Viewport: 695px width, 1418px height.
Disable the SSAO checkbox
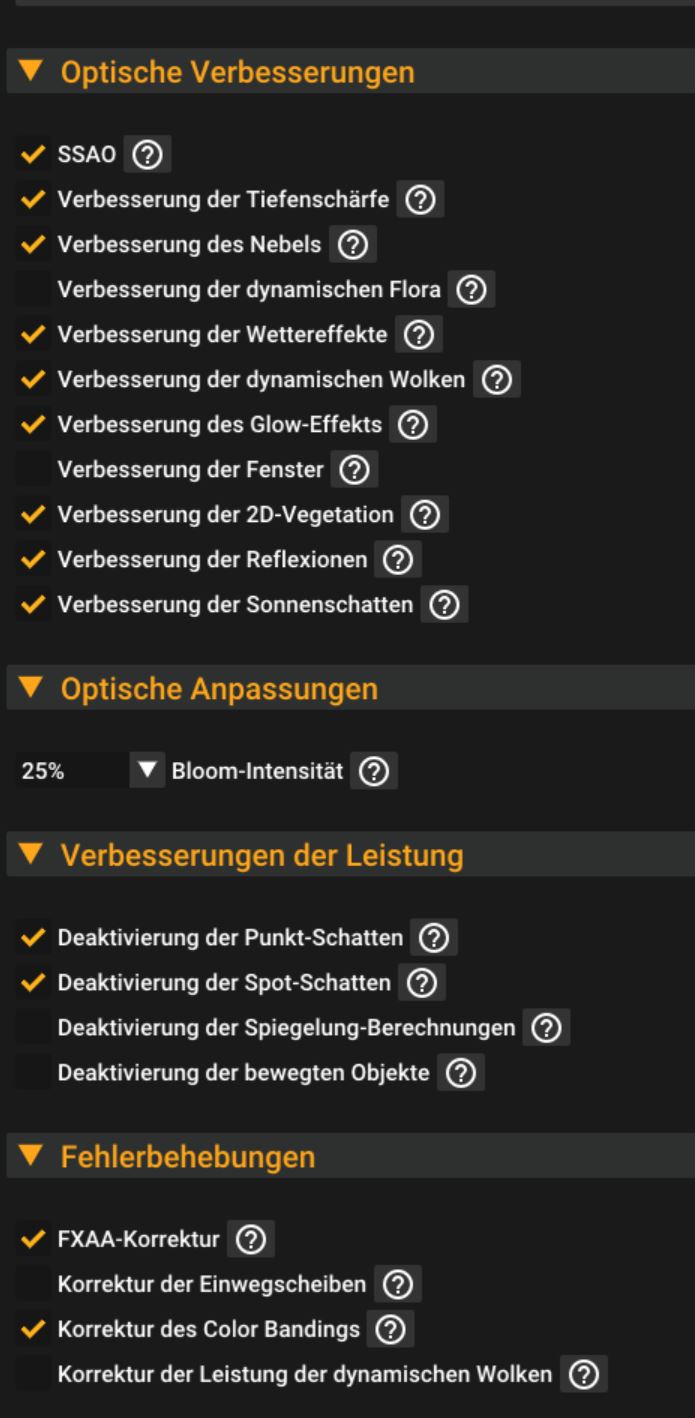[x=33, y=155]
